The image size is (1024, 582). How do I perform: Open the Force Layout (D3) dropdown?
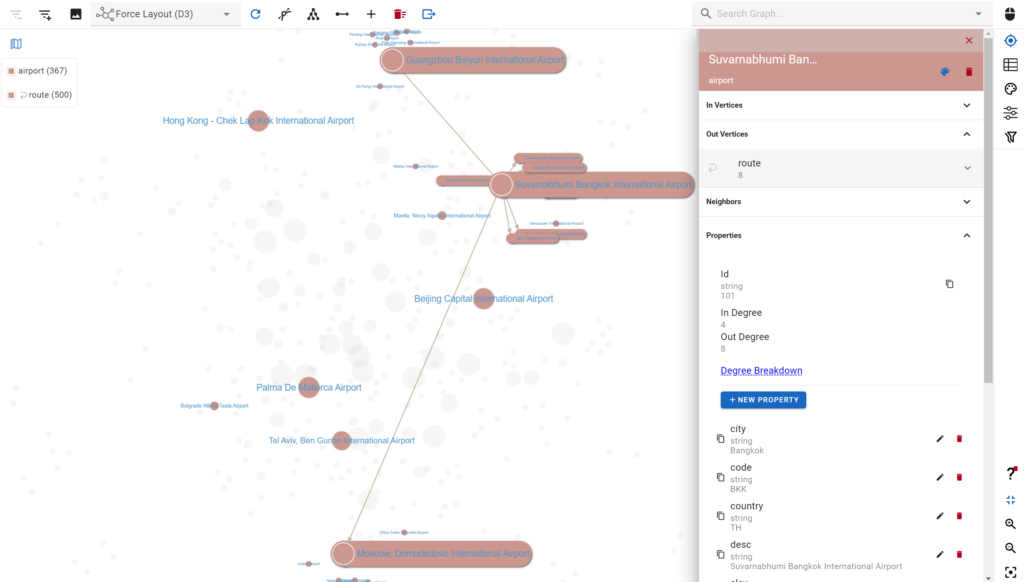(165, 14)
